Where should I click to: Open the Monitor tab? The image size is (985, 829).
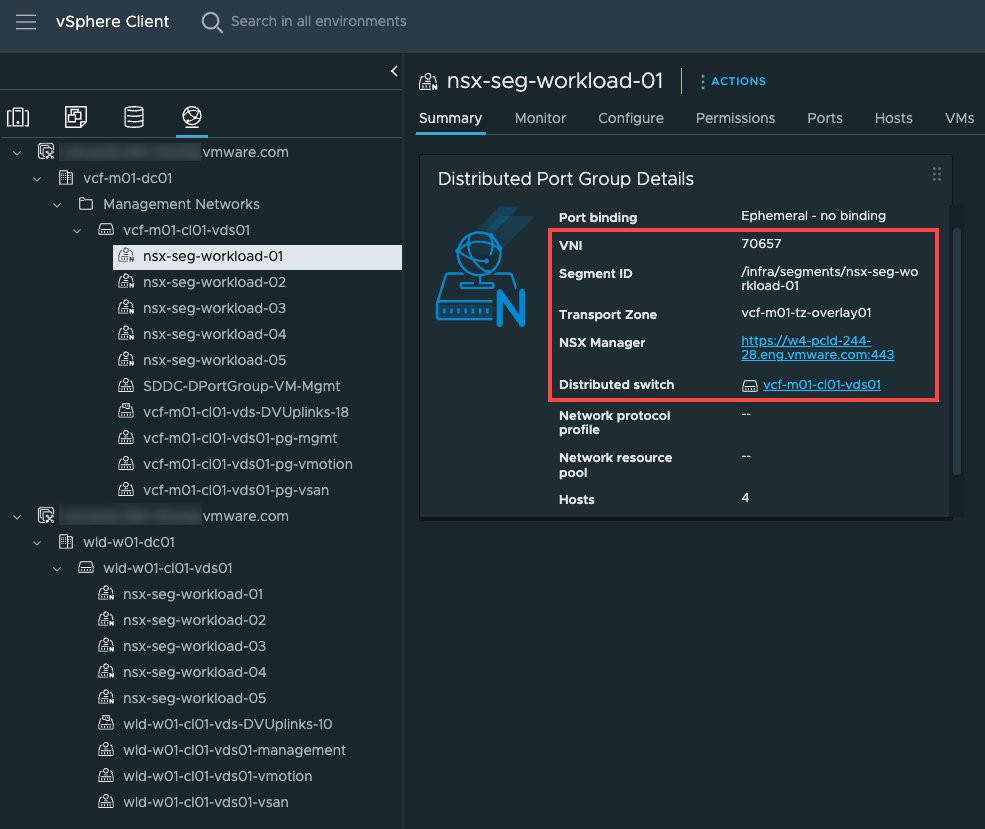(540, 118)
